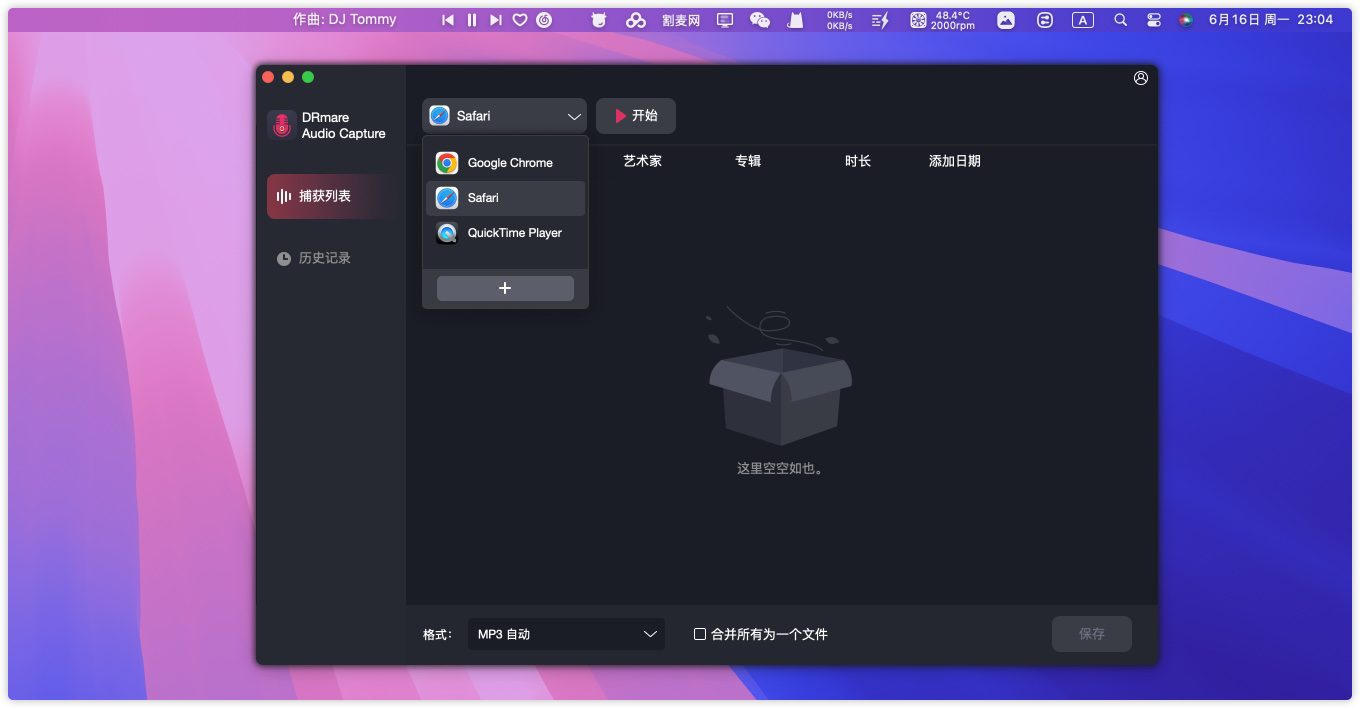Skip to previous track in menu bar

448,20
